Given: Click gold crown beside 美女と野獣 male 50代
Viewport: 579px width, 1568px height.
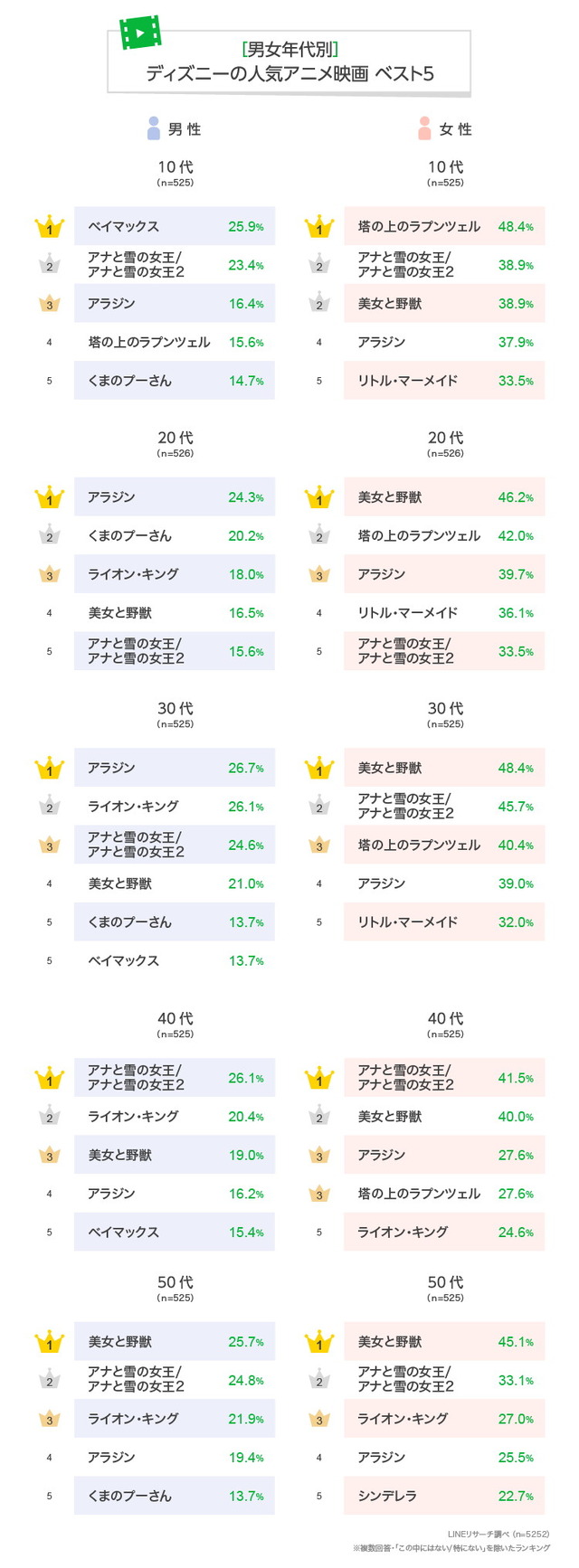Looking at the screenshot, I should coord(50,1342).
